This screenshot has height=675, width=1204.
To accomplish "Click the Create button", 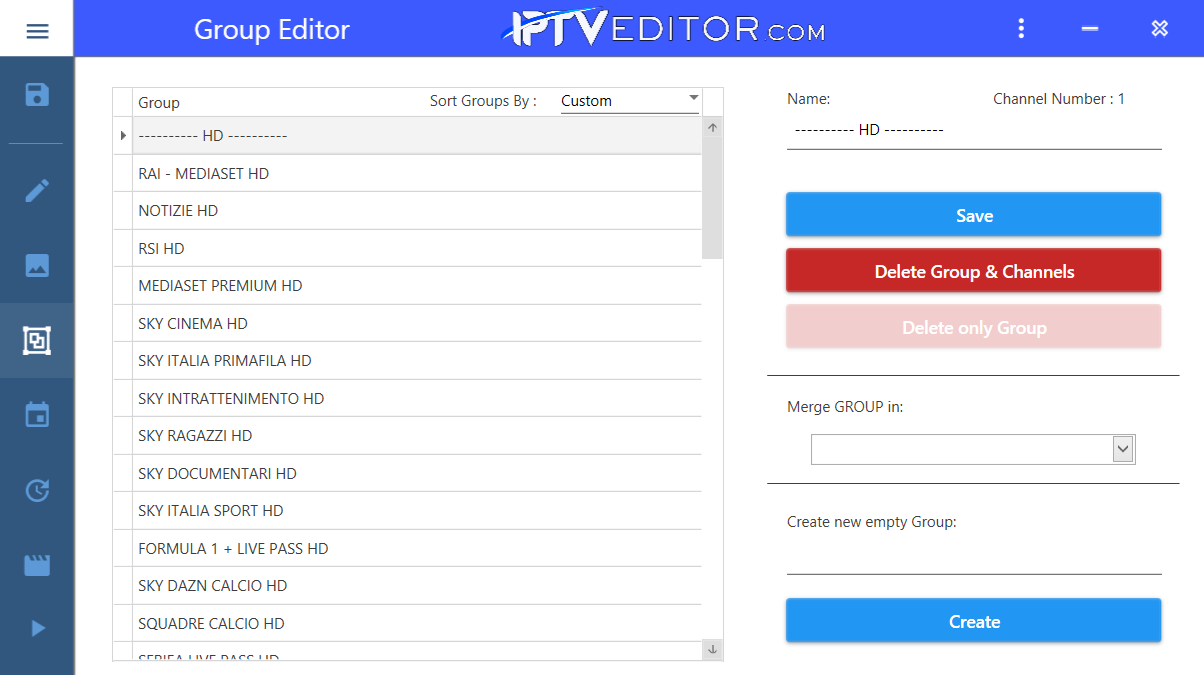I will (x=974, y=621).
